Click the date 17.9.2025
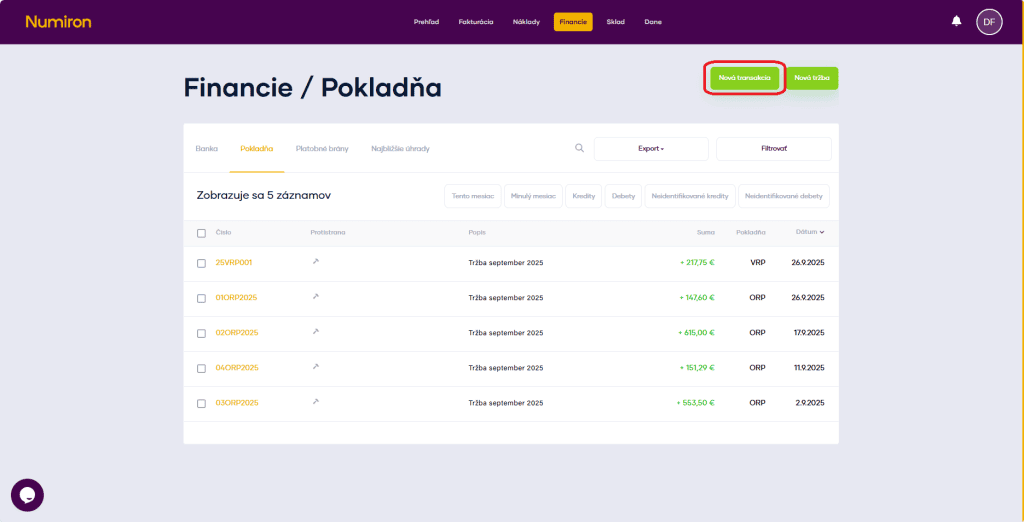The image size is (1024, 522). (809, 333)
